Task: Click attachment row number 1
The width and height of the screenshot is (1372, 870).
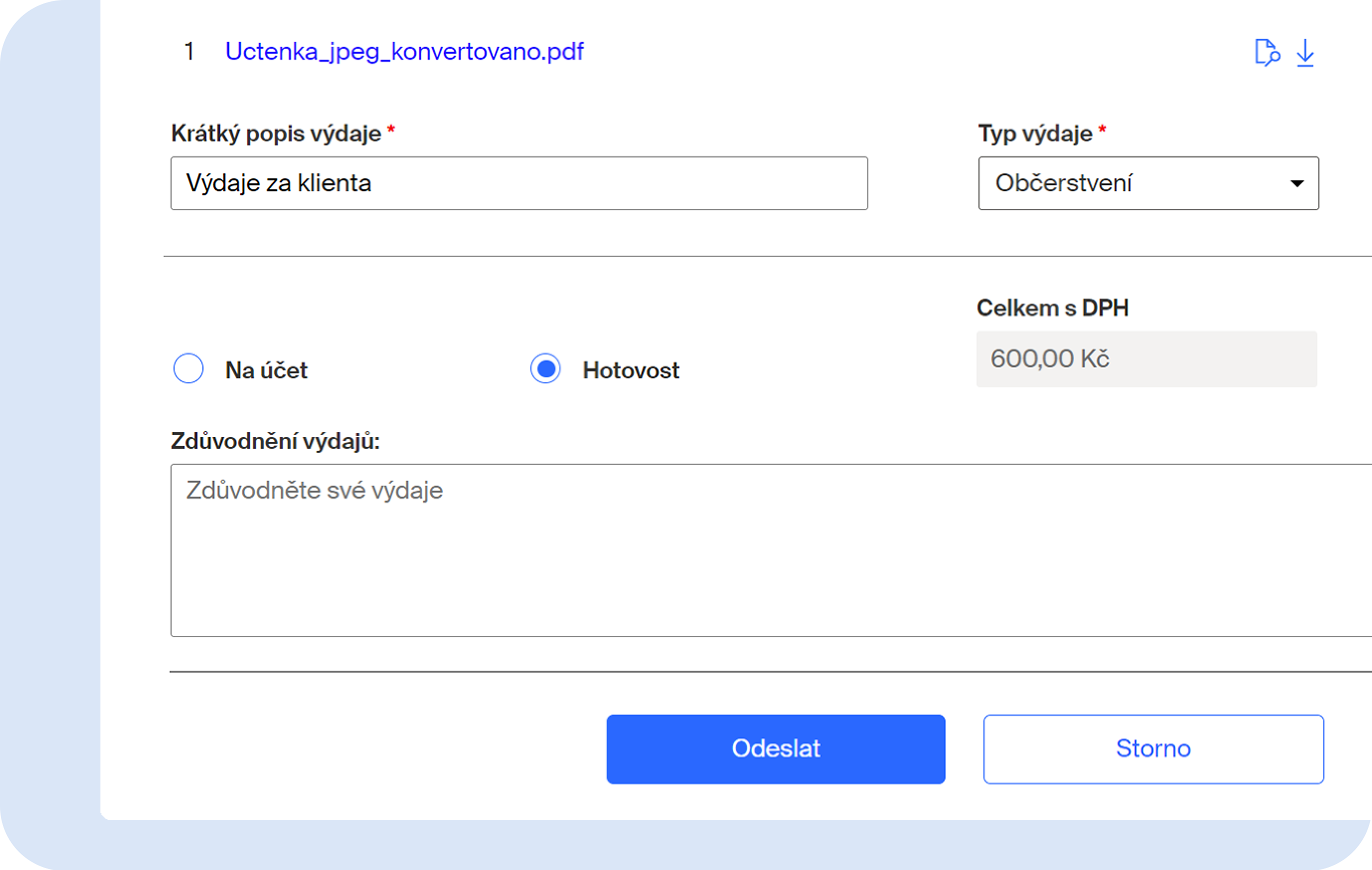Action: coord(189,52)
